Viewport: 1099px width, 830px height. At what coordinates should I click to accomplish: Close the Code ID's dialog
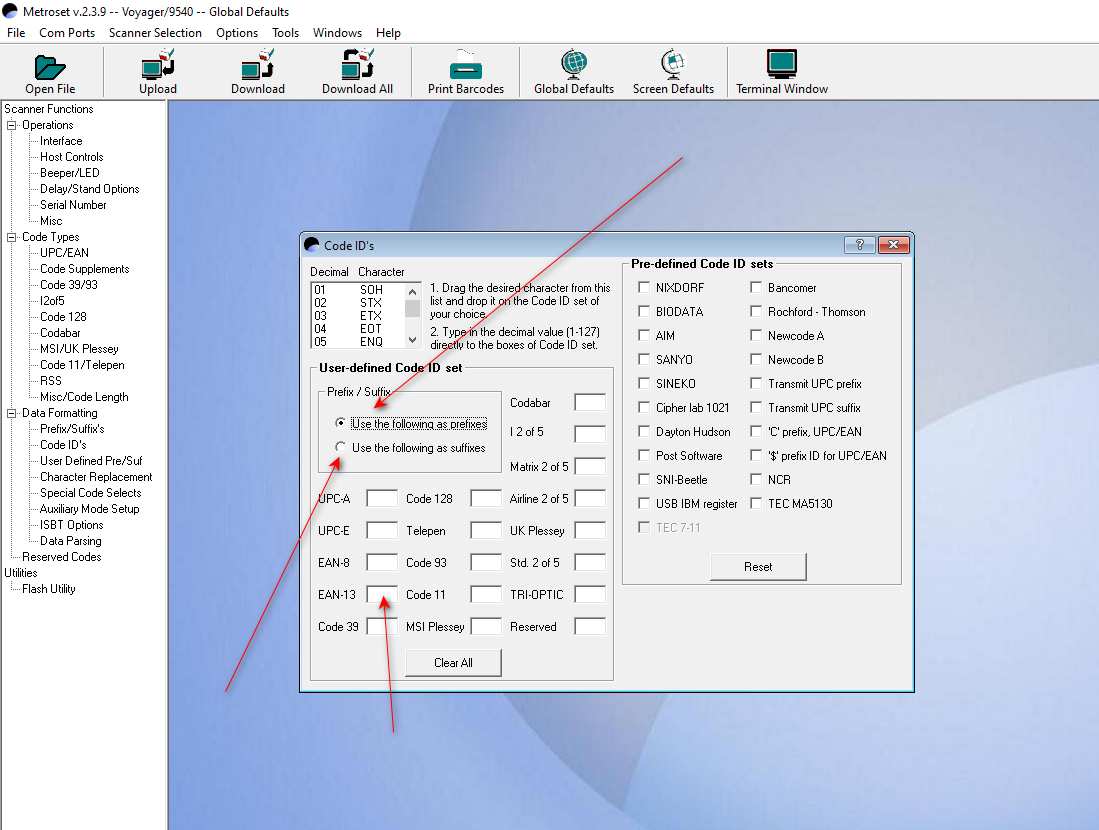[x=894, y=245]
